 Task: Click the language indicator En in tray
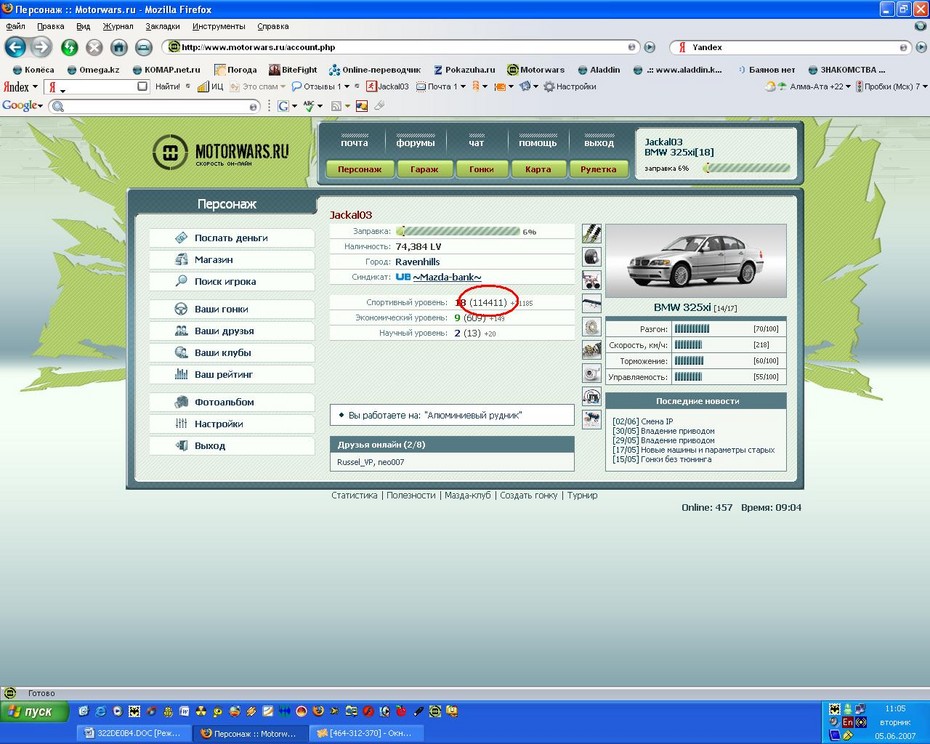pyautogui.click(x=848, y=722)
